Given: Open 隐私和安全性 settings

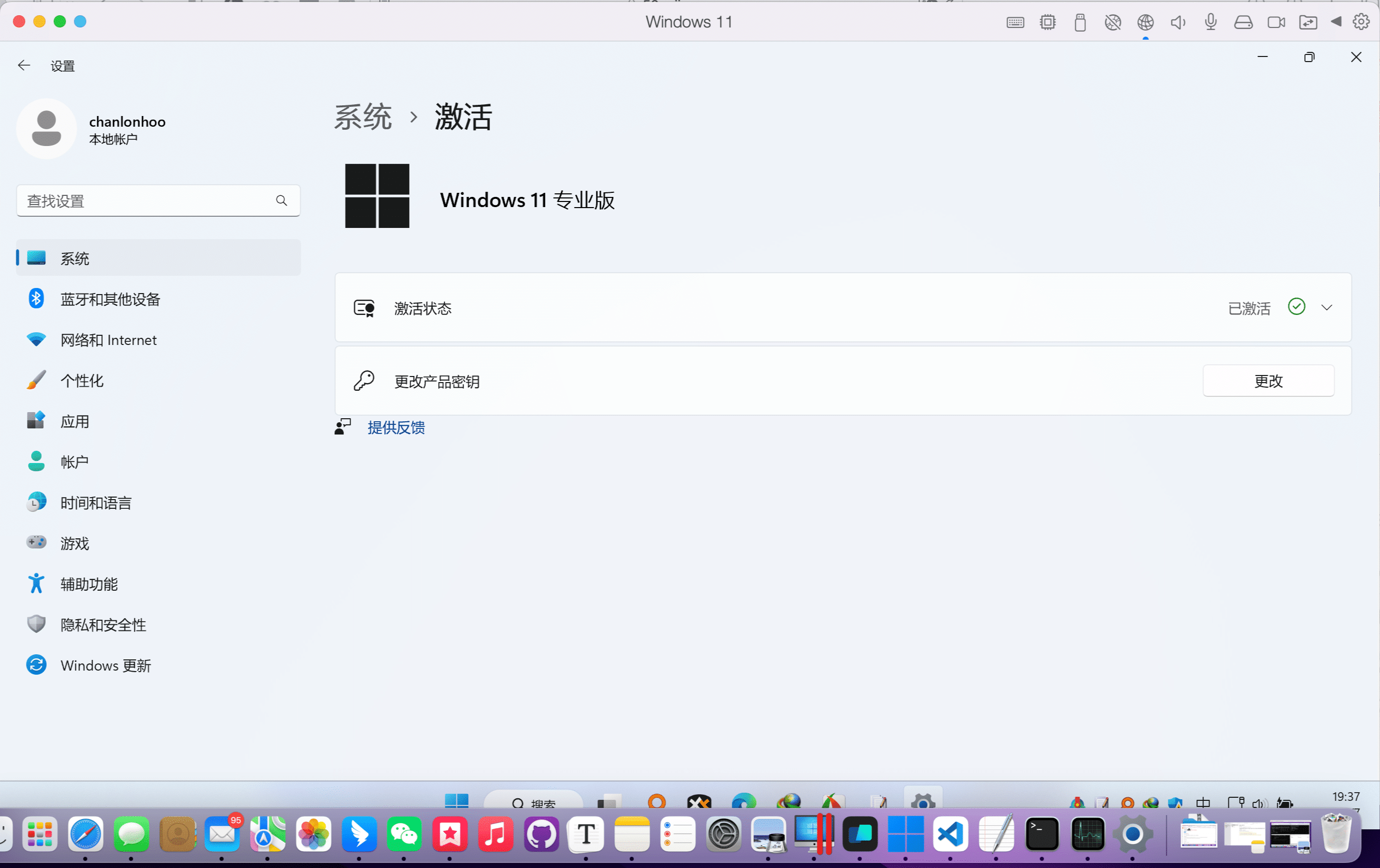Looking at the screenshot, I should point(158,624).
